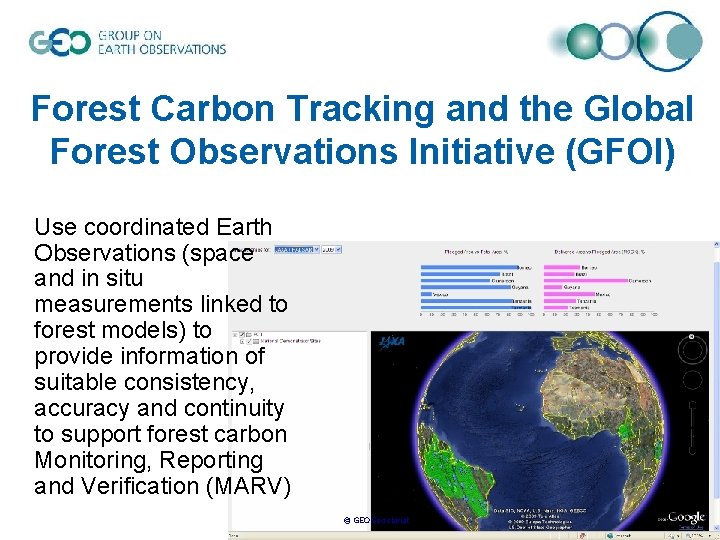Click the green highlighted Brazil region on the globe
Viewport: 720px width, 540px height.
(459, 480)
